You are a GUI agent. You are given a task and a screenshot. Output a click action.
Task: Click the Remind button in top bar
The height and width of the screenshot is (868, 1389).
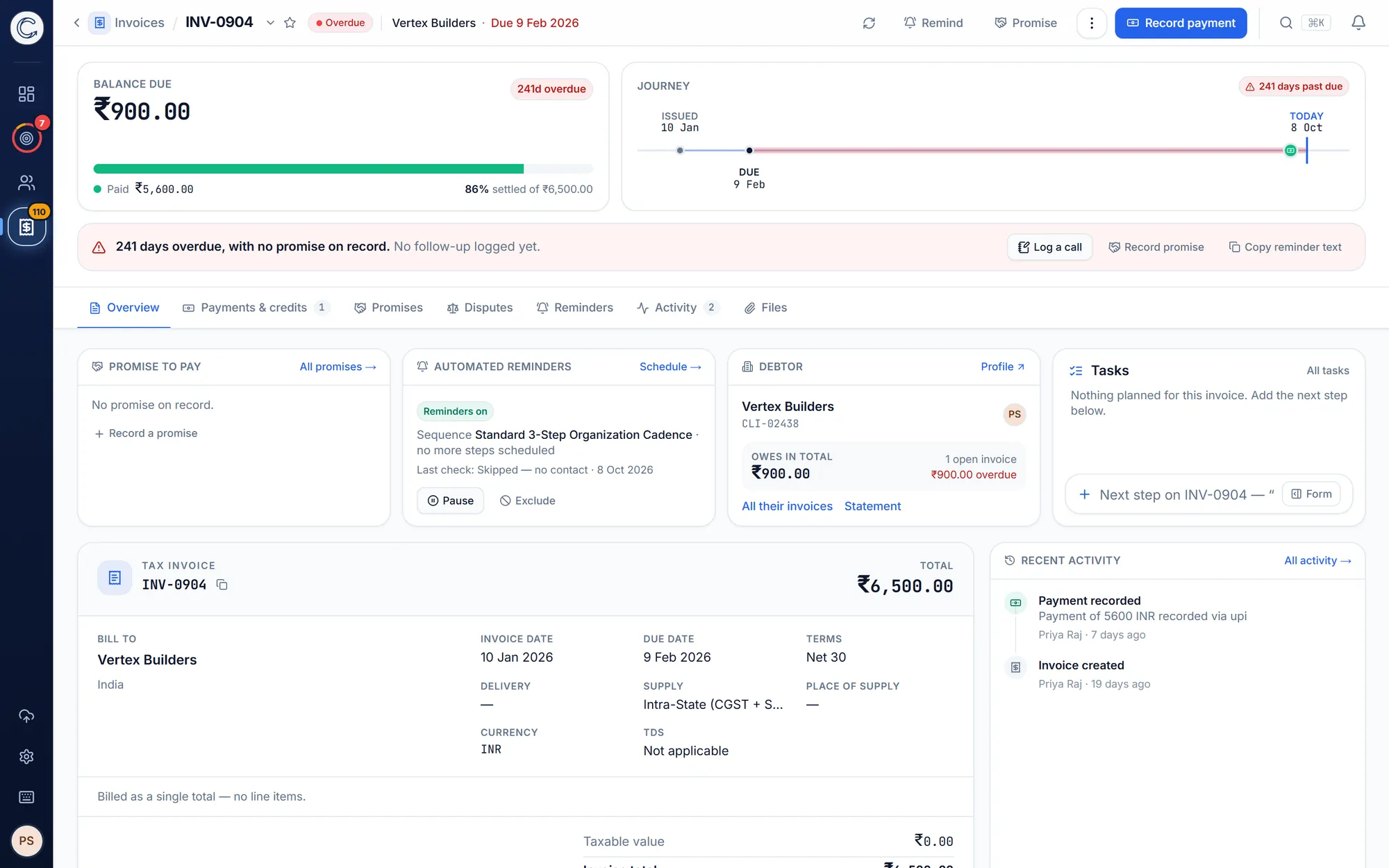[933, 23]
